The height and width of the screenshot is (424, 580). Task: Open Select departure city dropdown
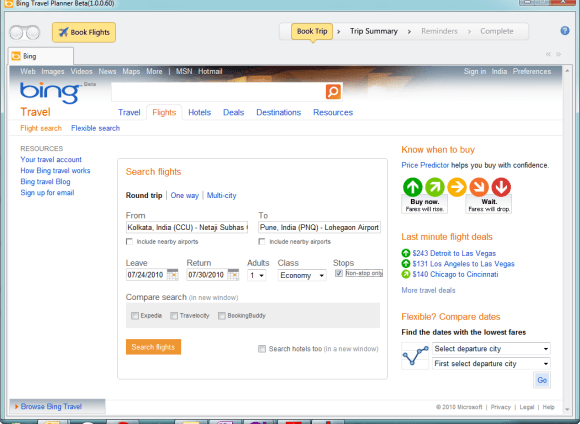[491, 349]
